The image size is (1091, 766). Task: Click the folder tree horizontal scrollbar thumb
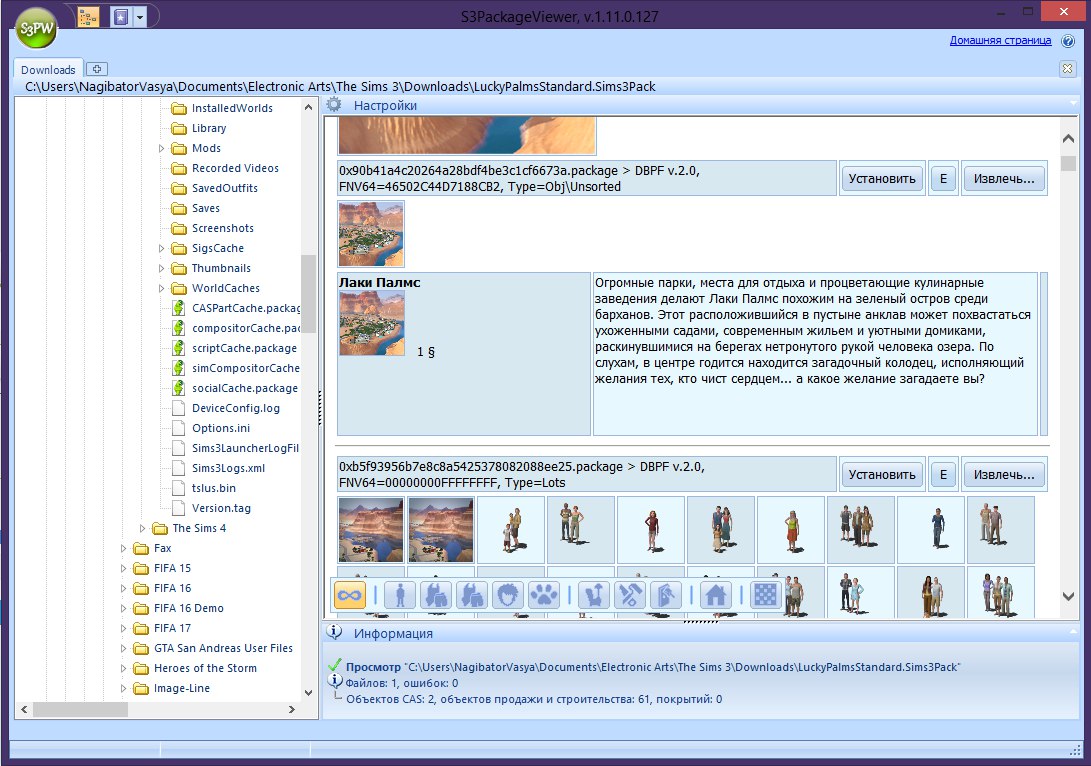pyautogui.click(x=80, y=710)
